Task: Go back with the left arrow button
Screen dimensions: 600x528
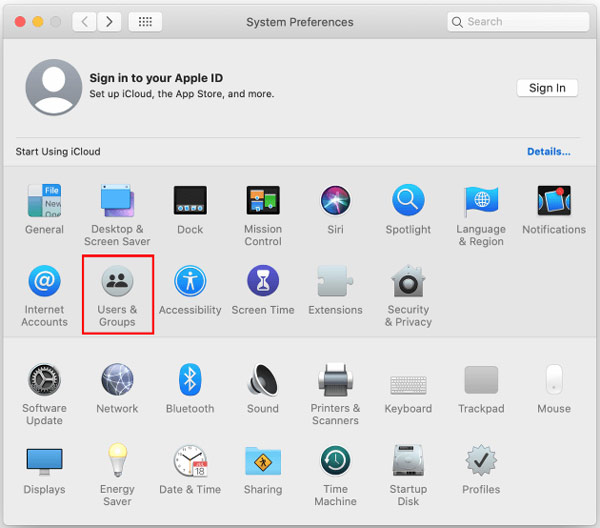Action: pyautogui.click(x=84, y=21)
